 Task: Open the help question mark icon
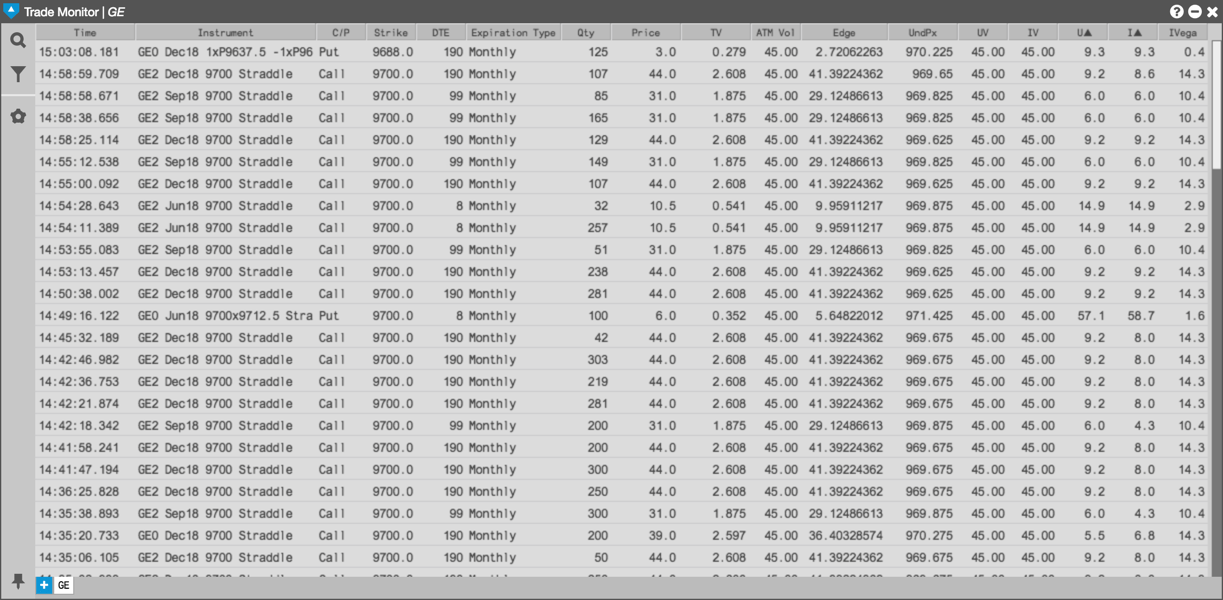(1177, 11)
